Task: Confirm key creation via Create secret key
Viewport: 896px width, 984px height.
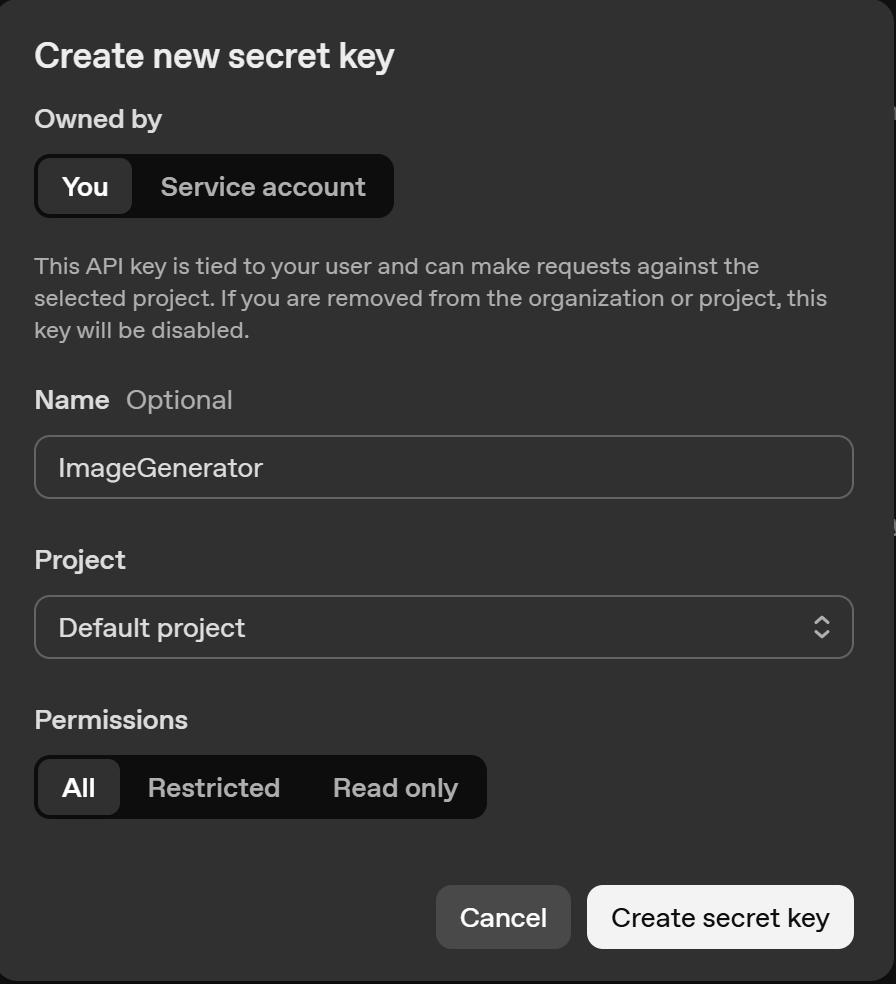Action: [x=719, y=917]
